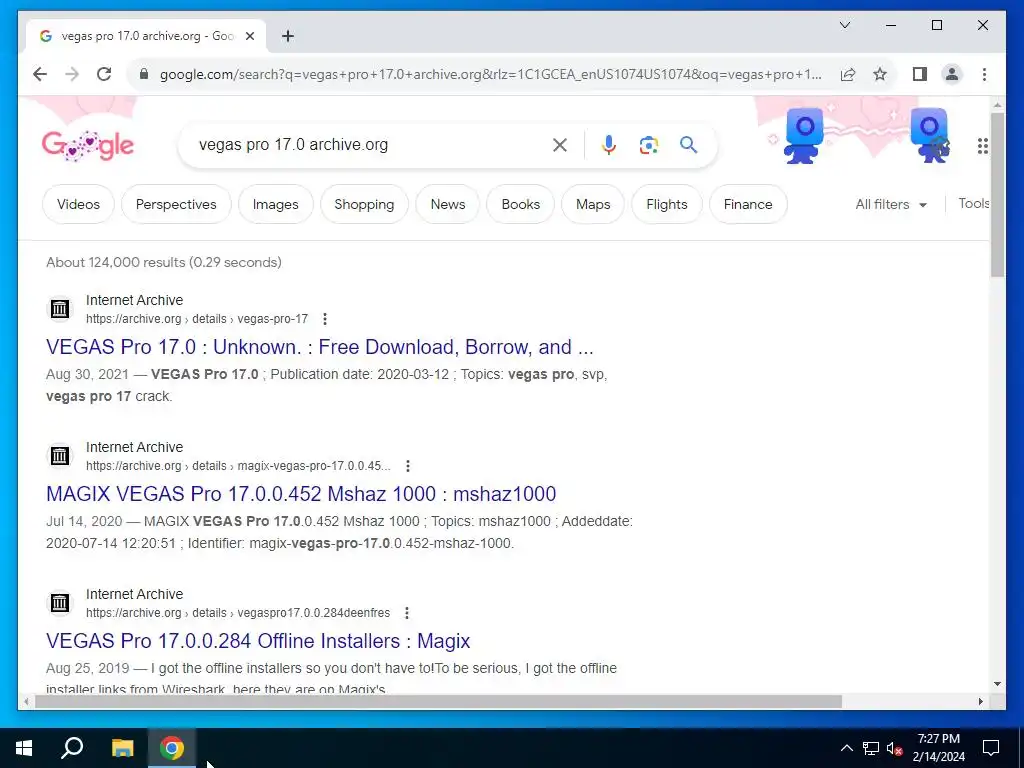
Task: Search by image with the Google Lens icon
Action: pyautogui.click(x=648, y=145)
